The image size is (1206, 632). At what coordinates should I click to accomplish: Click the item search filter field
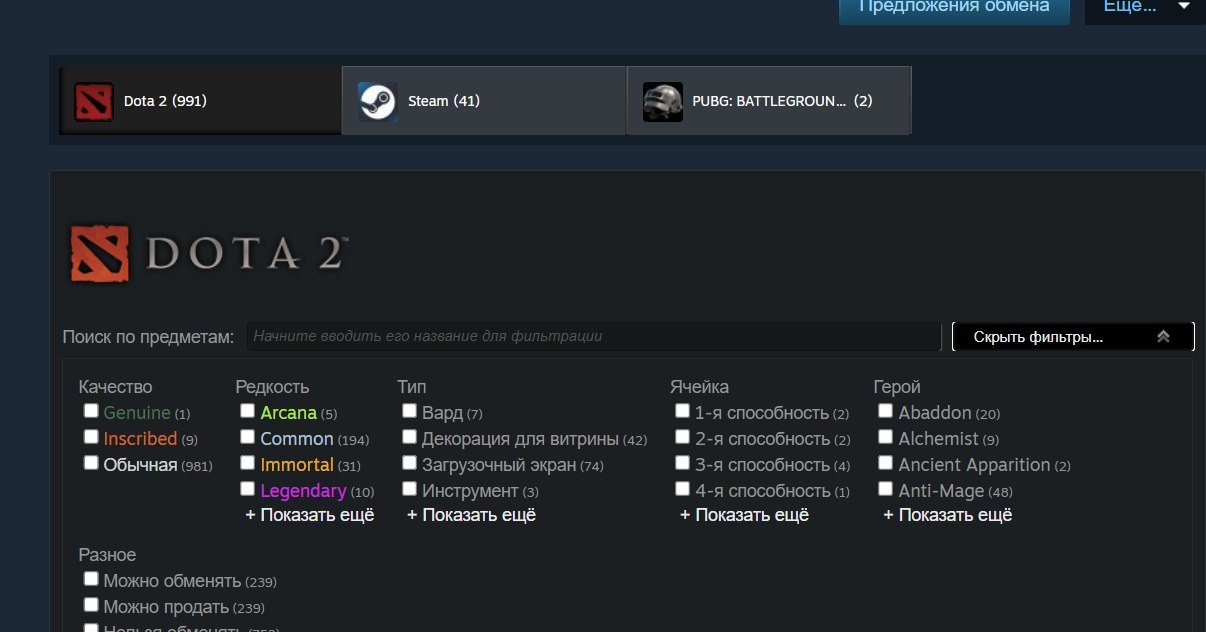coord(594,337)
